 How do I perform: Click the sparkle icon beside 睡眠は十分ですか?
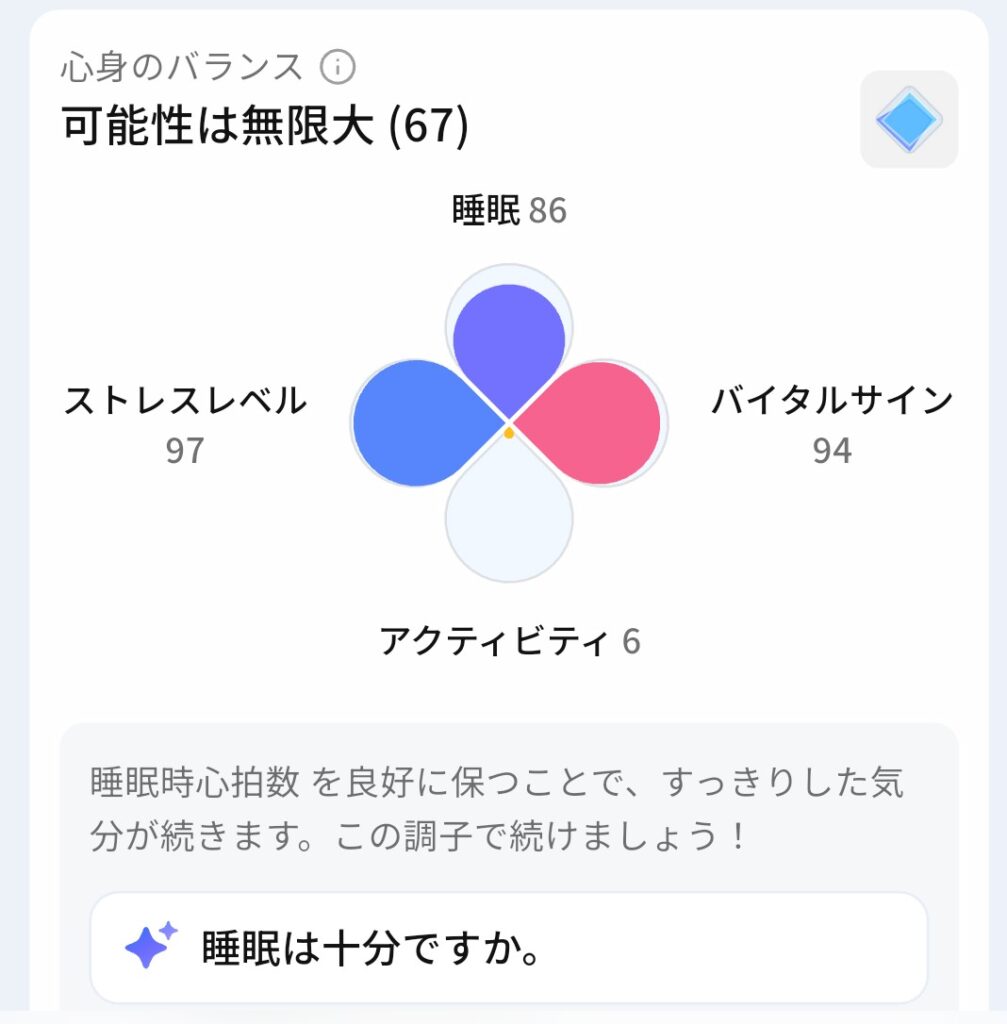click(x=150, y=945)
